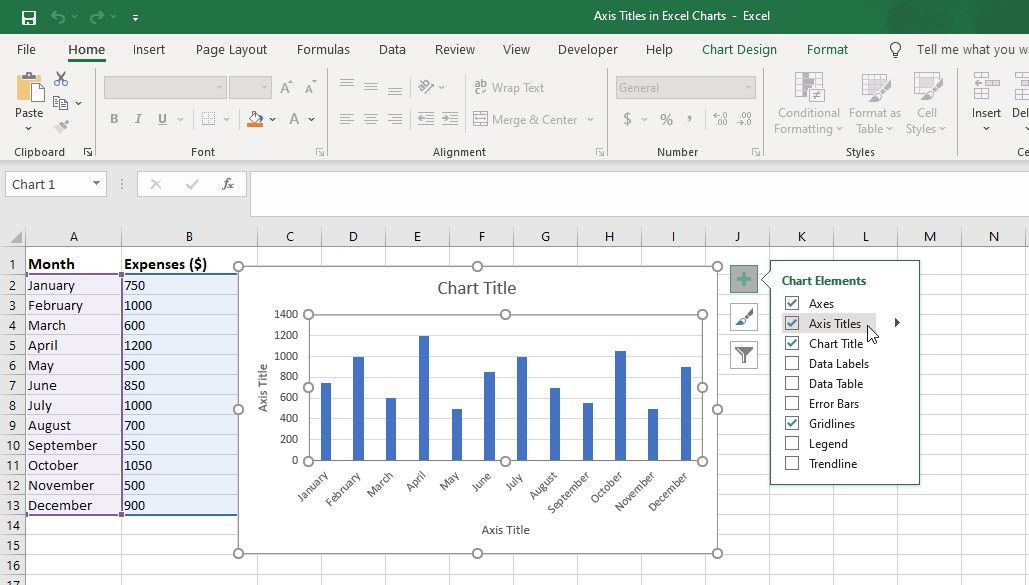Image resolution: width=1029 pixels, height=585 pixels.
Task: Uncheck the Gridlines checkbox
Action: tap(792, 424)
